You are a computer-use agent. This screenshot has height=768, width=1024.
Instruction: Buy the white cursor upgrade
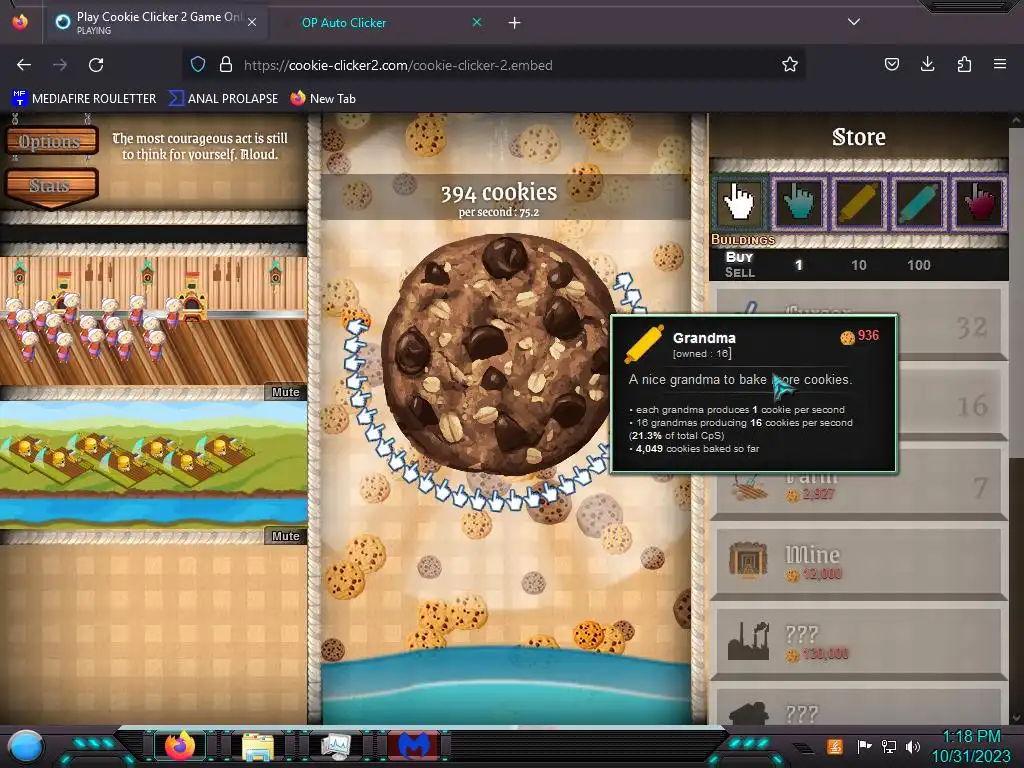tap(739, 202)
